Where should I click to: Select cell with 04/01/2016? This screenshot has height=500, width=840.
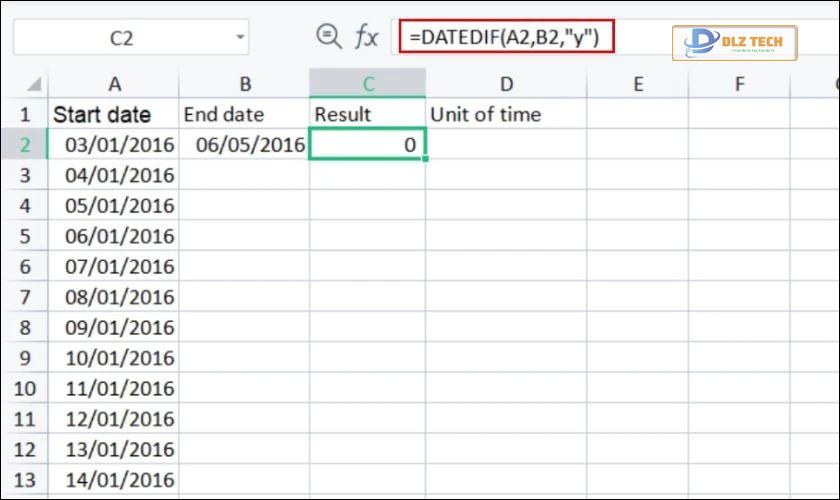[x=114, y=175]
